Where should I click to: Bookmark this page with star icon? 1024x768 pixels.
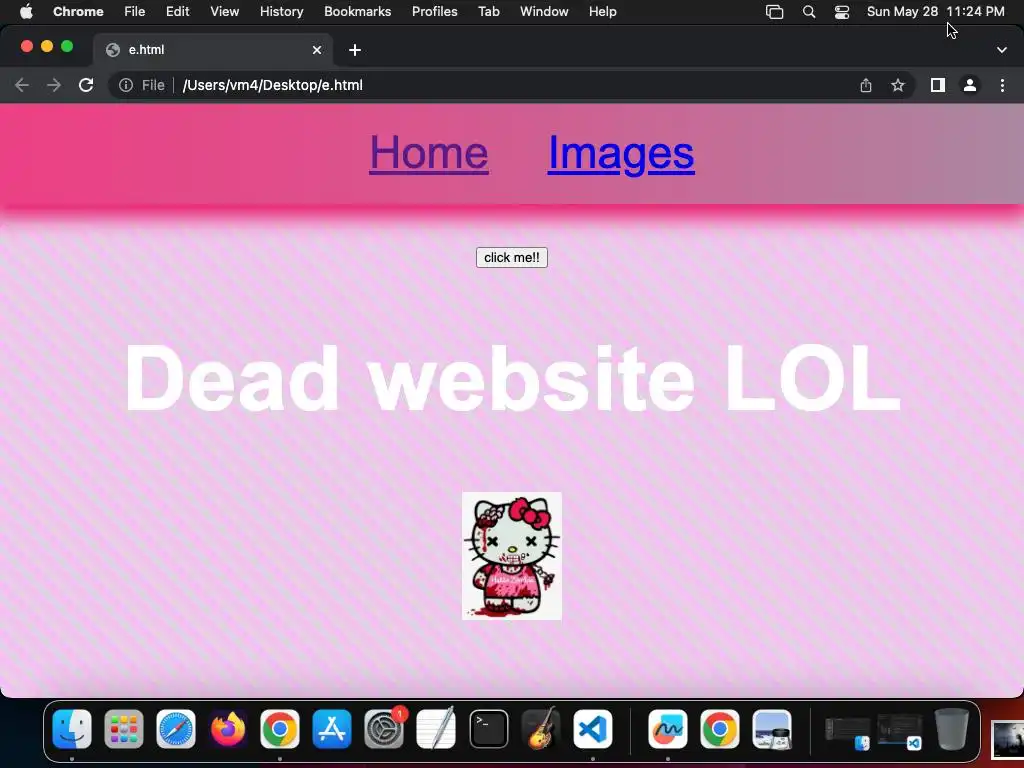[898, 85]
